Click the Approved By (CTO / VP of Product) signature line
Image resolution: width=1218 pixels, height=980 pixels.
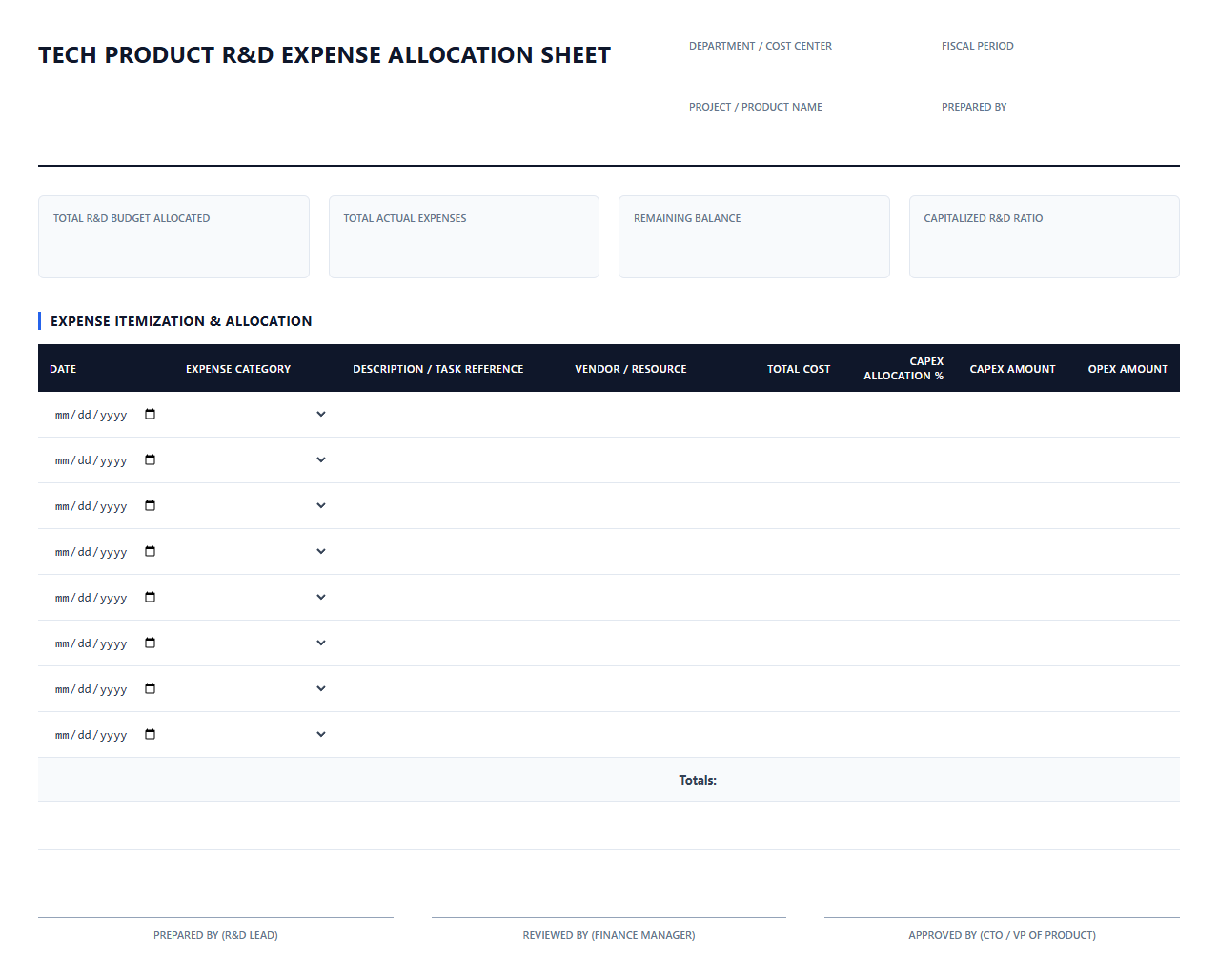[1002, 928]
